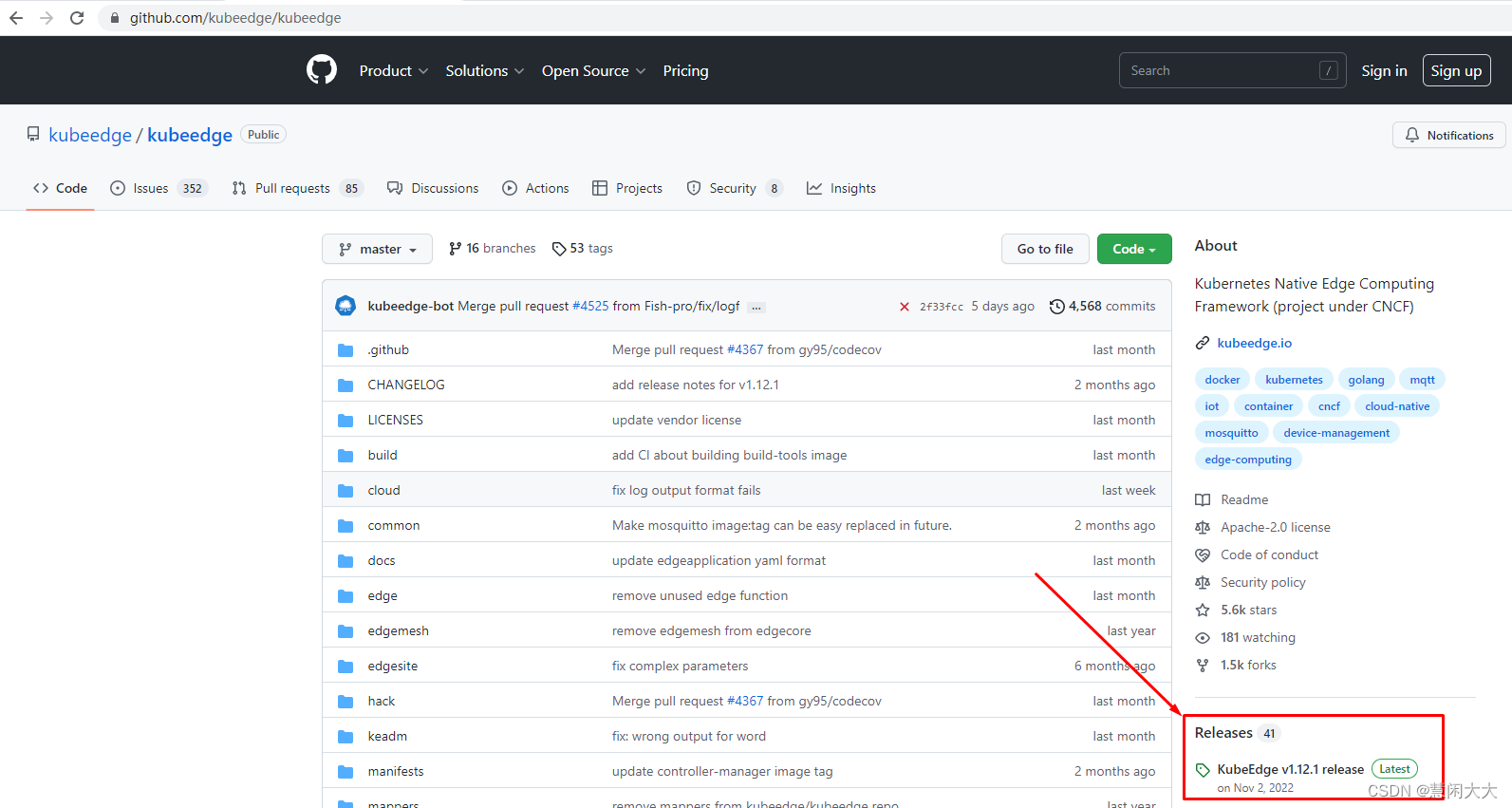Click kubeedge organization breadcrumb link

90,135
